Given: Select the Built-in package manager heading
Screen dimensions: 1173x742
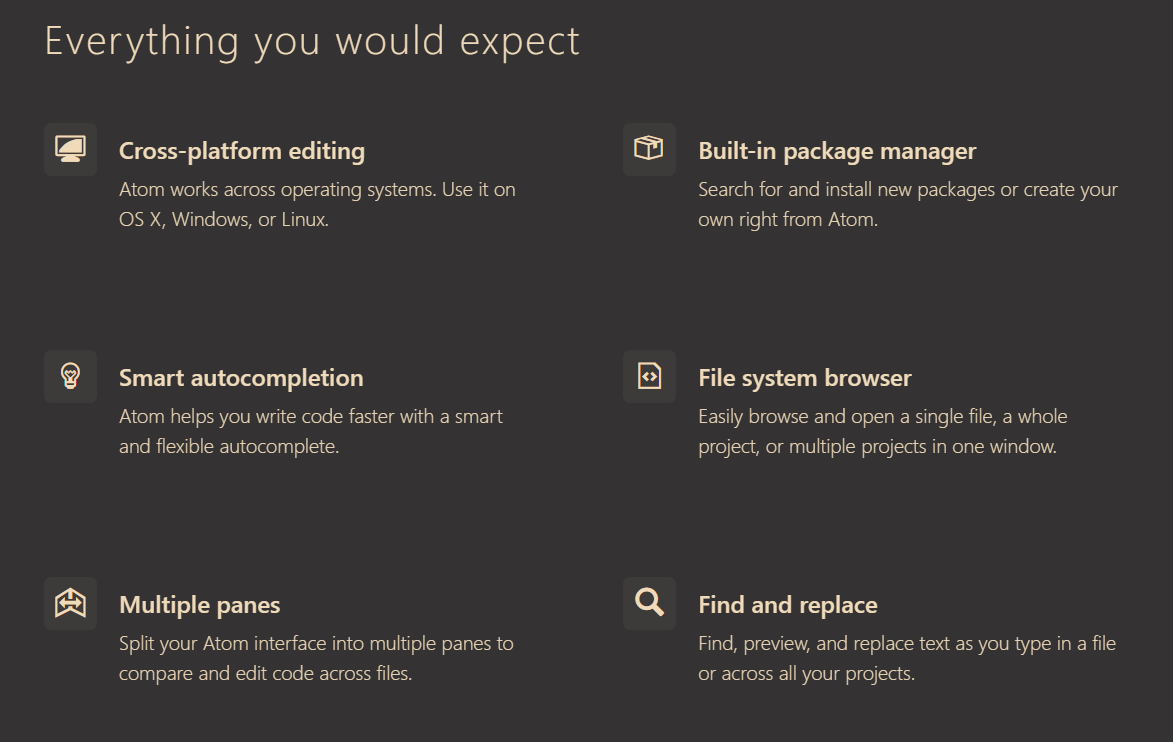Looking at the screenshot, I should click(x=837, y=151).
